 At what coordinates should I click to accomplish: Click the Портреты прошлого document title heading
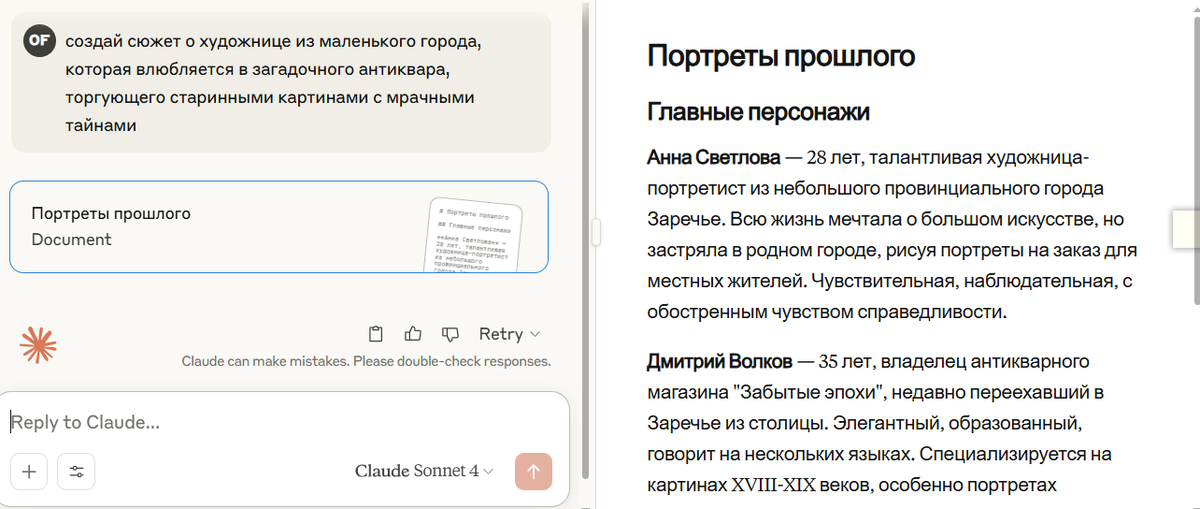781,56
